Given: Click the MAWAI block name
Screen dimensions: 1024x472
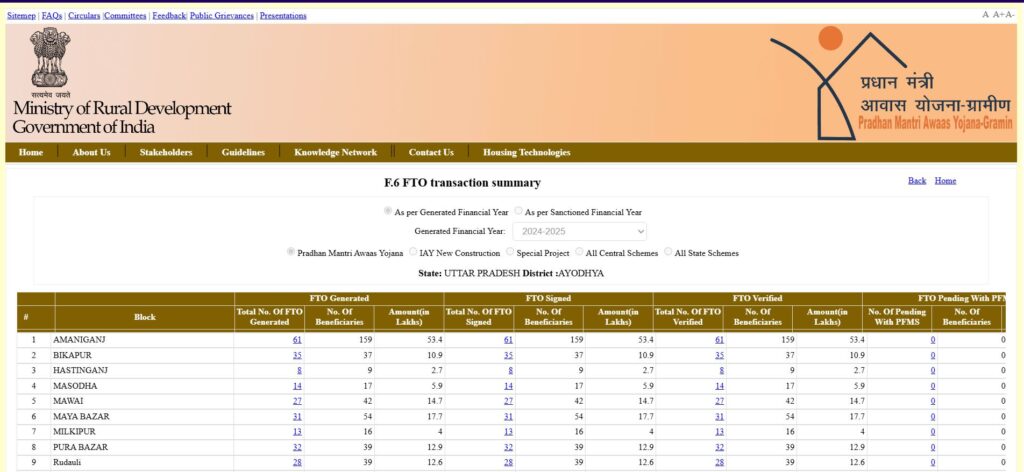Looking at the screenshot, I should [68, 401].
